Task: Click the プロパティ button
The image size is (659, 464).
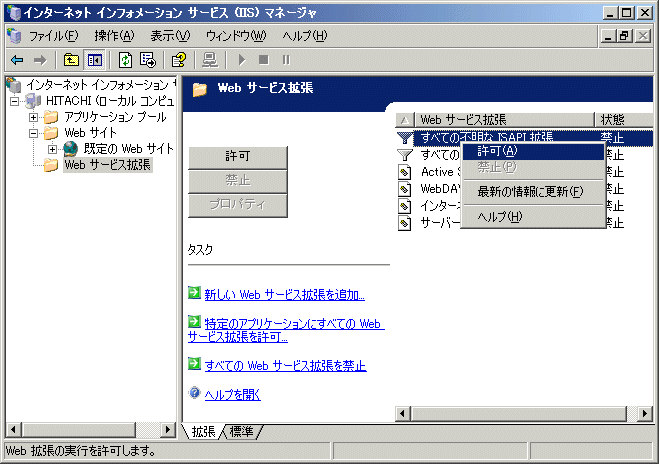Action: pos(238,205)
